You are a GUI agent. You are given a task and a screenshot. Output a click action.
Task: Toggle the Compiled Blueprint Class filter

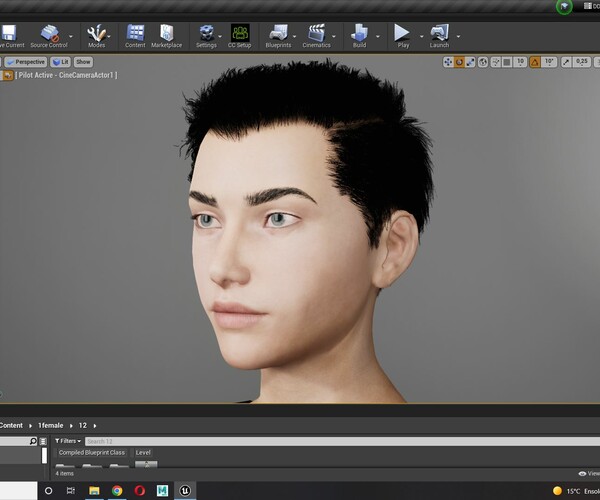[x=92, y=453]
